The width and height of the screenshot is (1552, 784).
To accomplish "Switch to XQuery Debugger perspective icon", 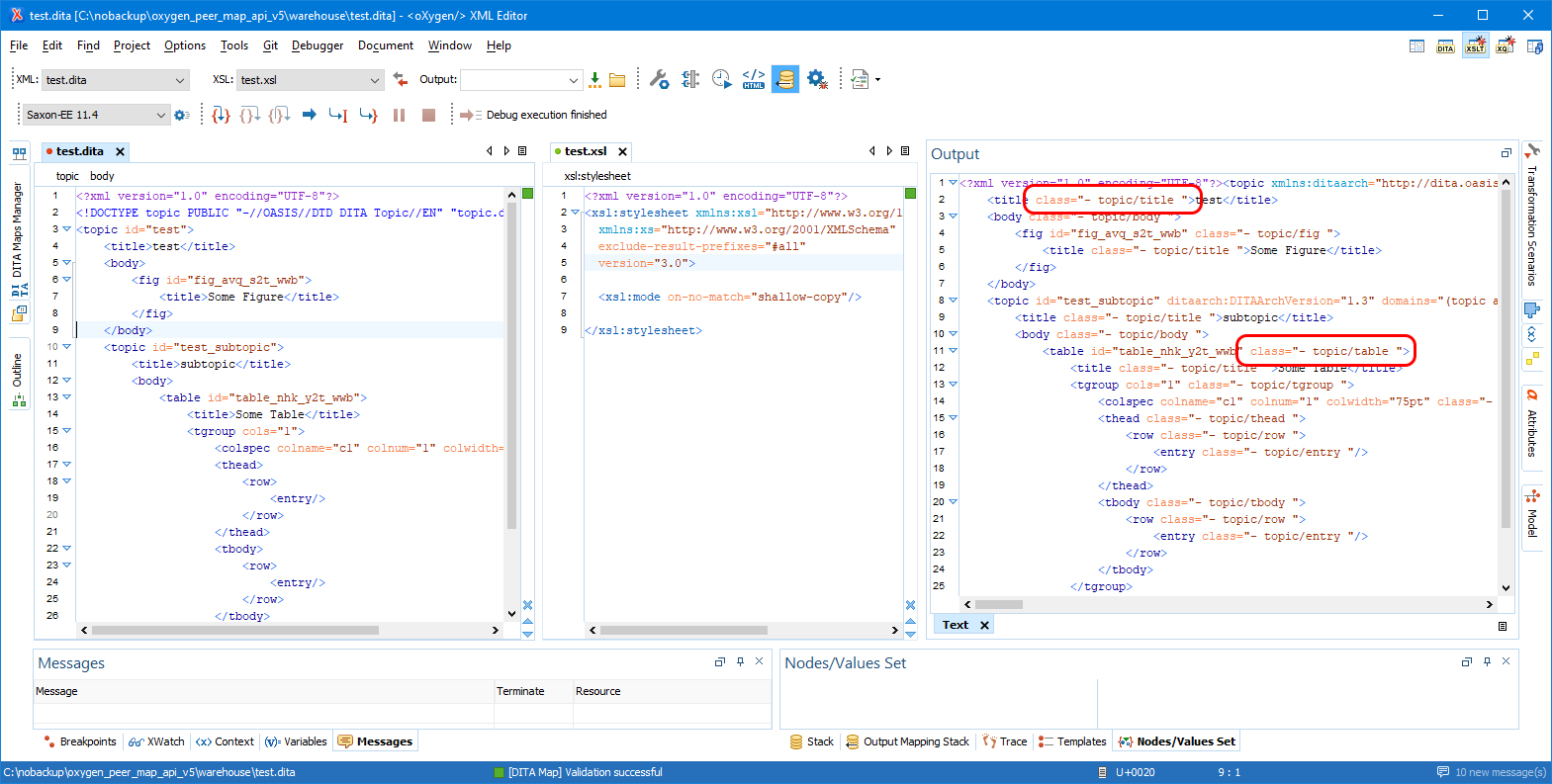I will tap(1505, 46).
